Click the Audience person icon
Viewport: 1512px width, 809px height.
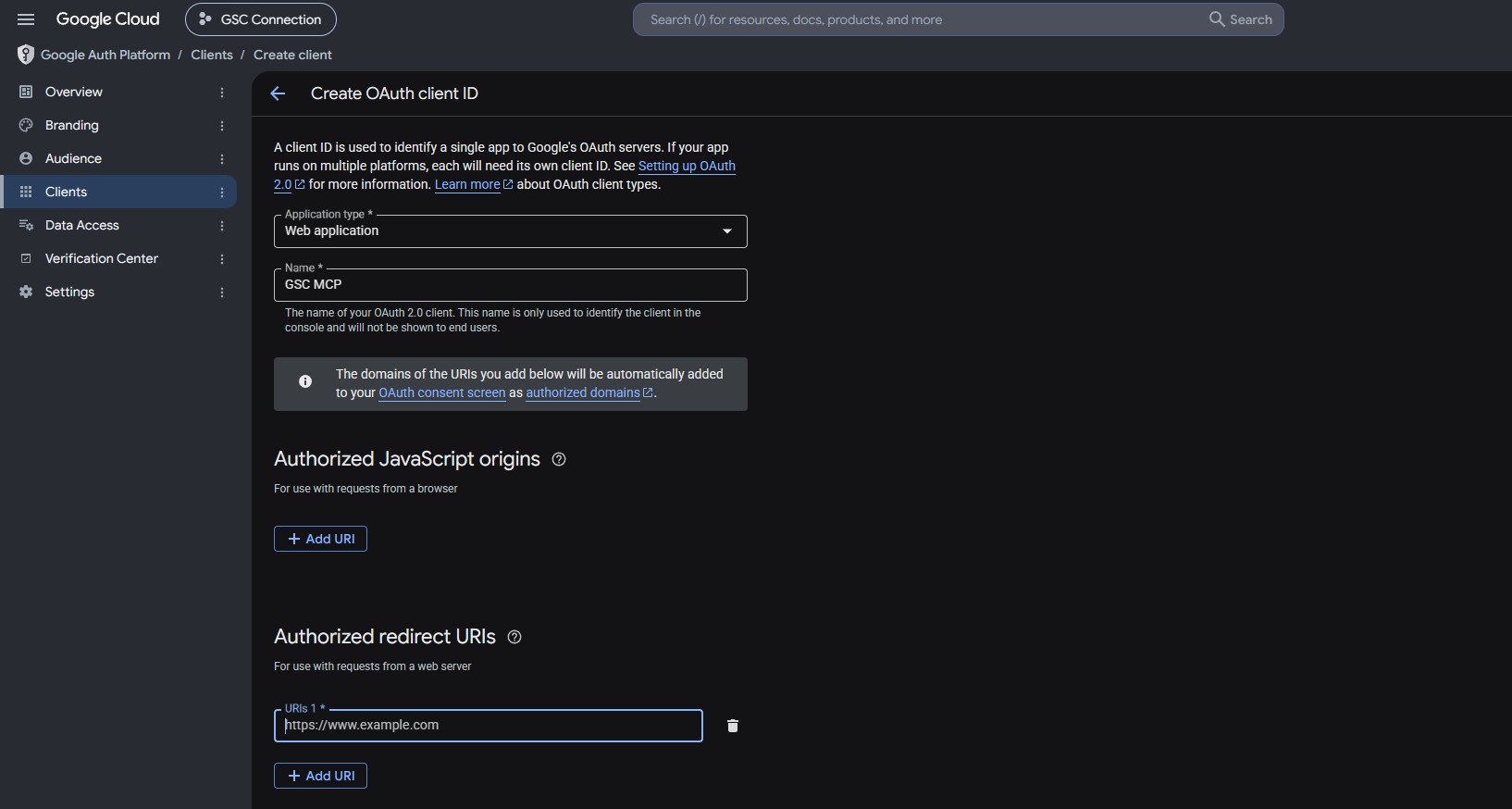point(26,158)
